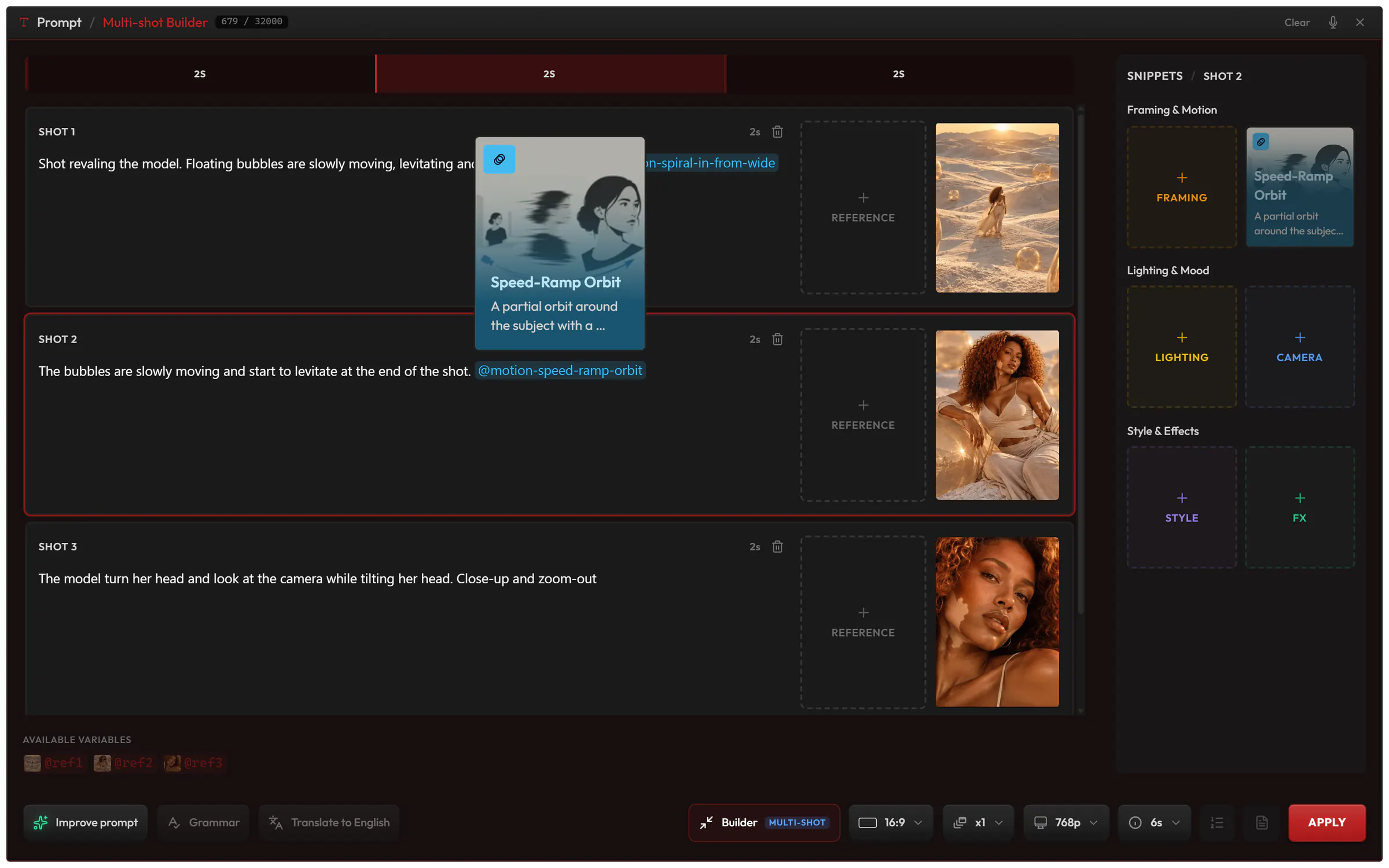Add a Framing snippet
The height and width of the screenshot is (868, 1389).
click(1181, 187)
